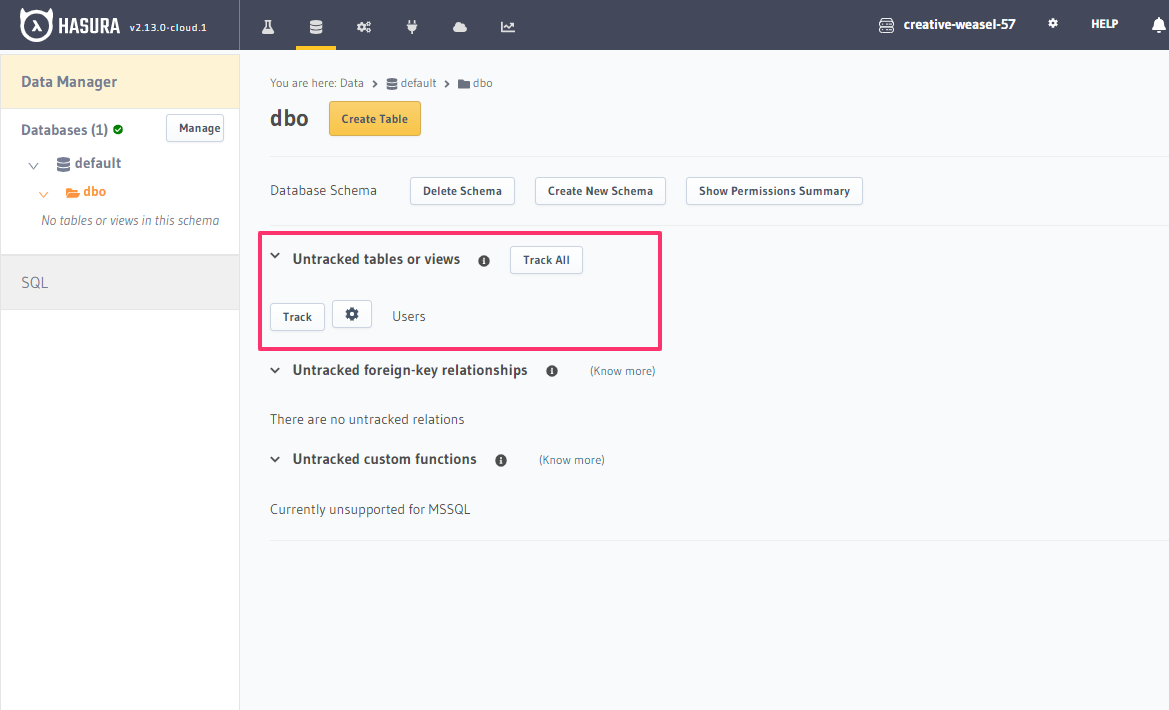The width and height of the screenshot is (1169, 710).
Task: Click the Create Table button
Action: 375,119
